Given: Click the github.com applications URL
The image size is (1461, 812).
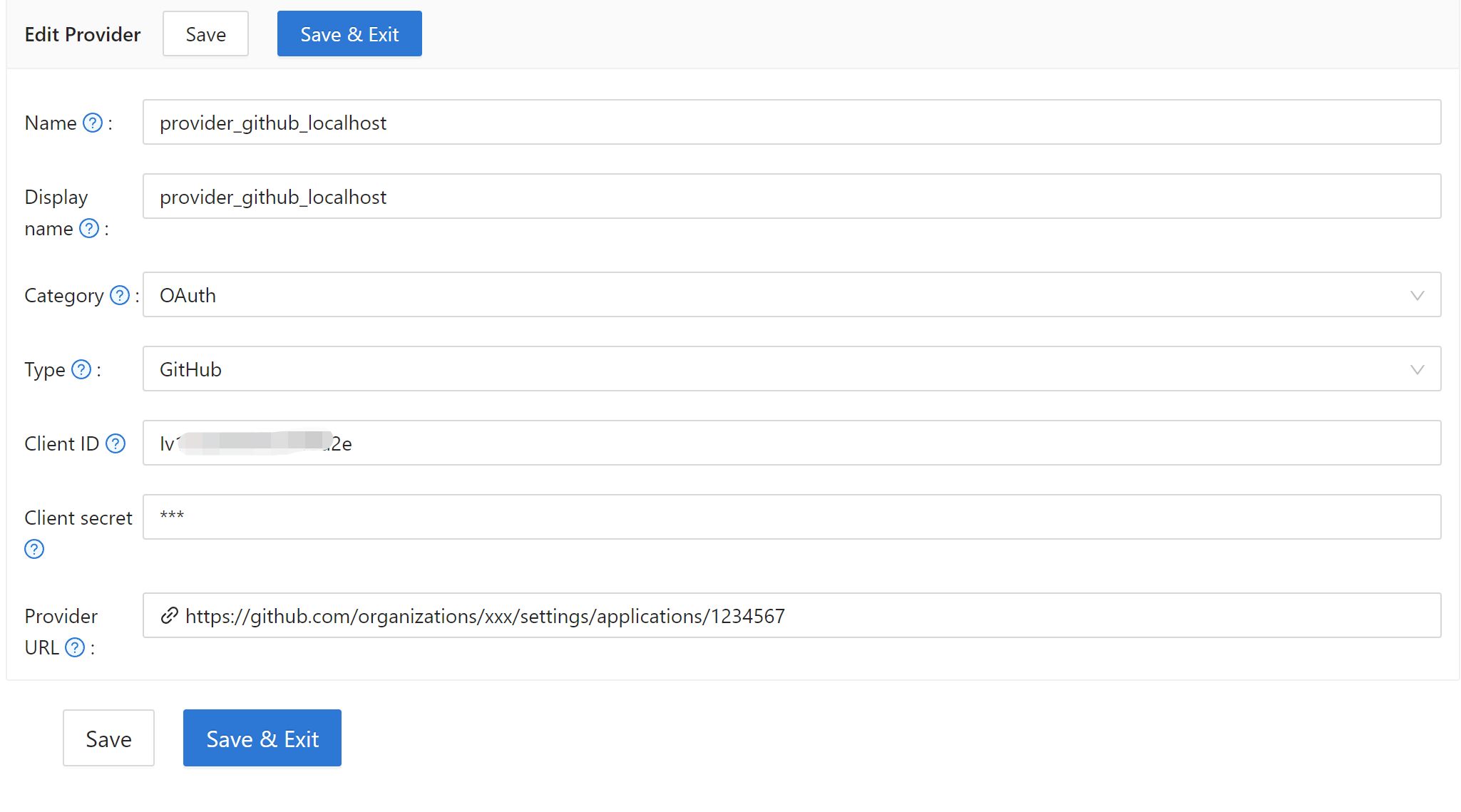Looking at the screenshot, I should pos(484,615).
